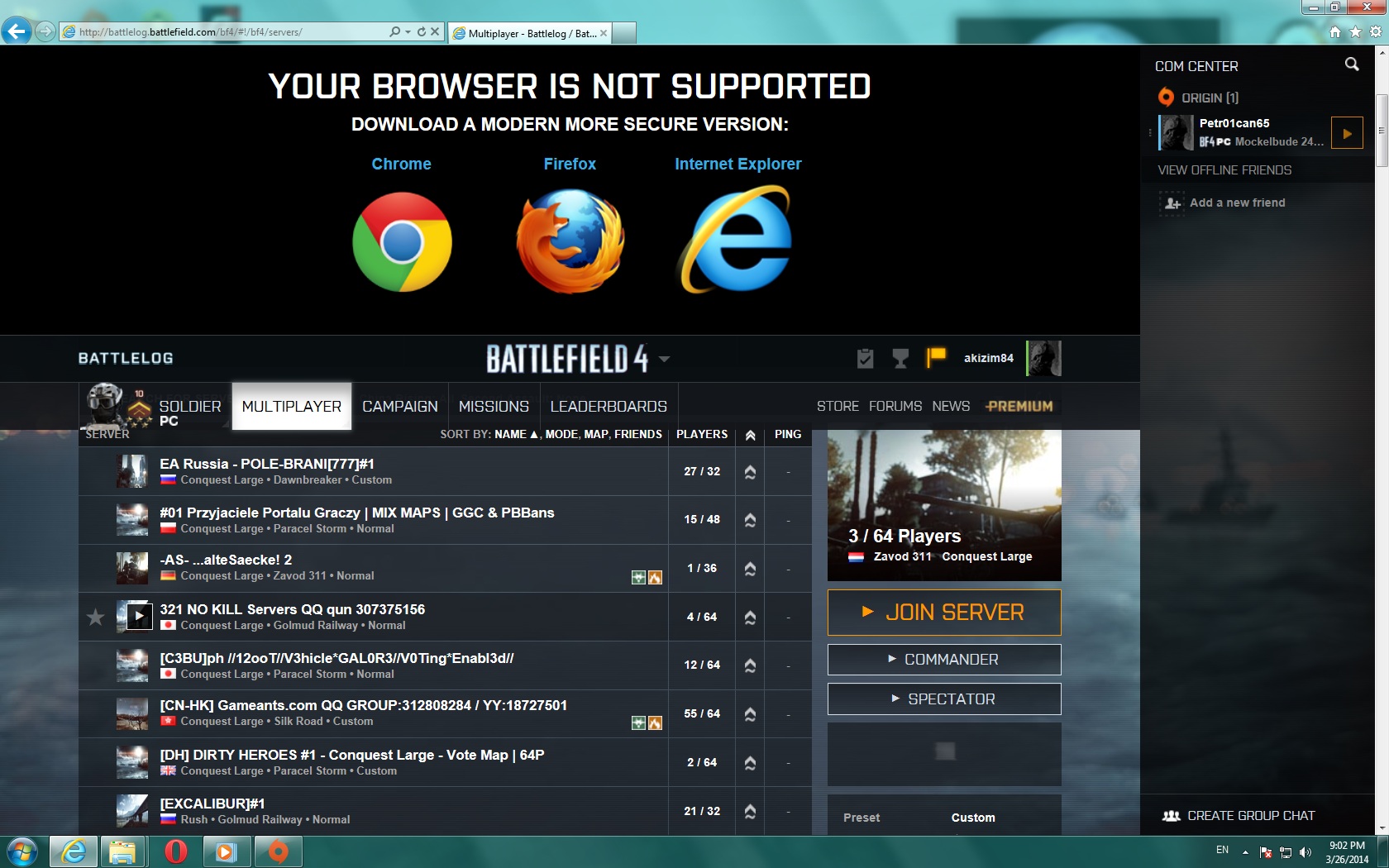This screenshot has width=1389, height=868.
Task: Open the address bar search dropdown
Action: pyautogui.click(x=407, y=32)
